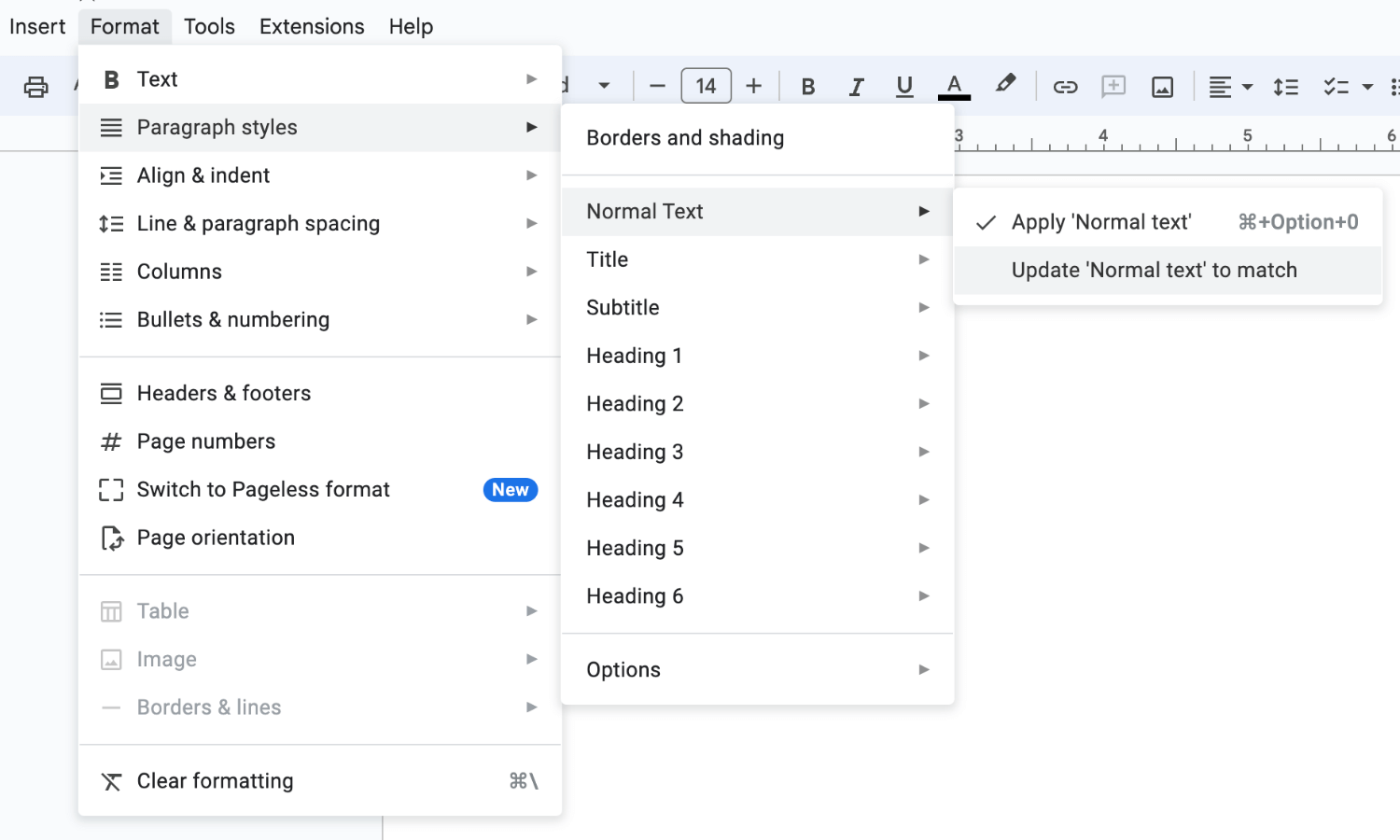Select Headers & footers option
Screen dimensions: 1400x840
(320, 394)
